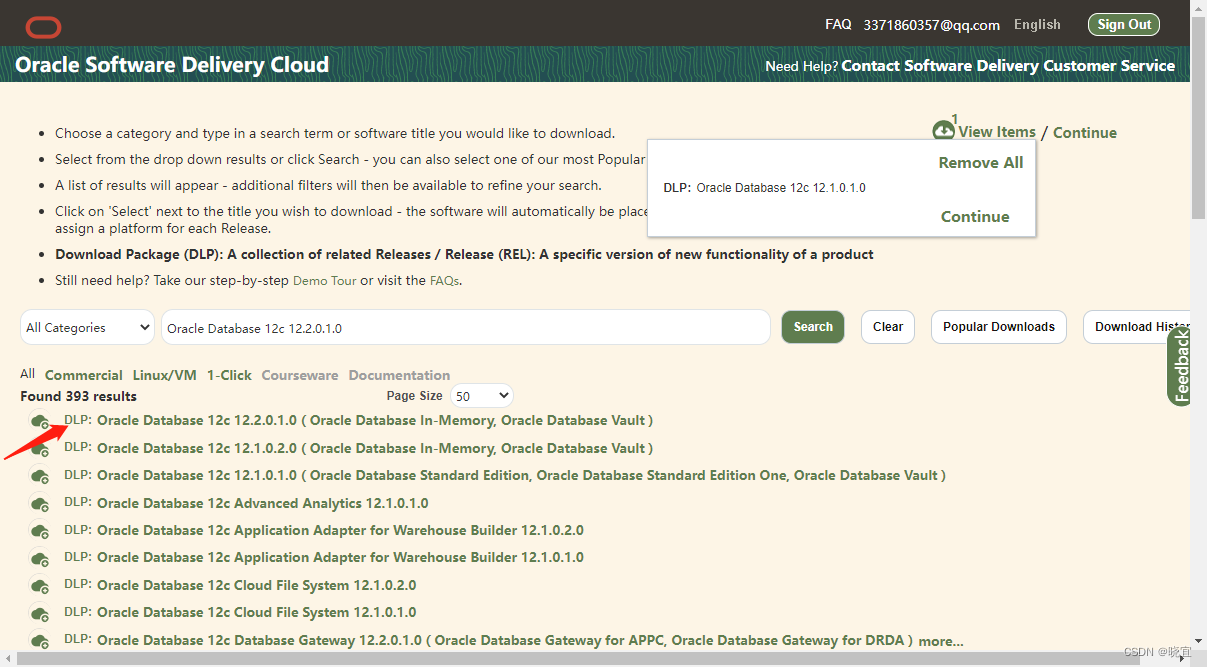Screen dimensions: 1207x667
Task: Click cloud icon beside Oracle Database 12c 12.2.0.1.0
Action: tap(40, 422)
